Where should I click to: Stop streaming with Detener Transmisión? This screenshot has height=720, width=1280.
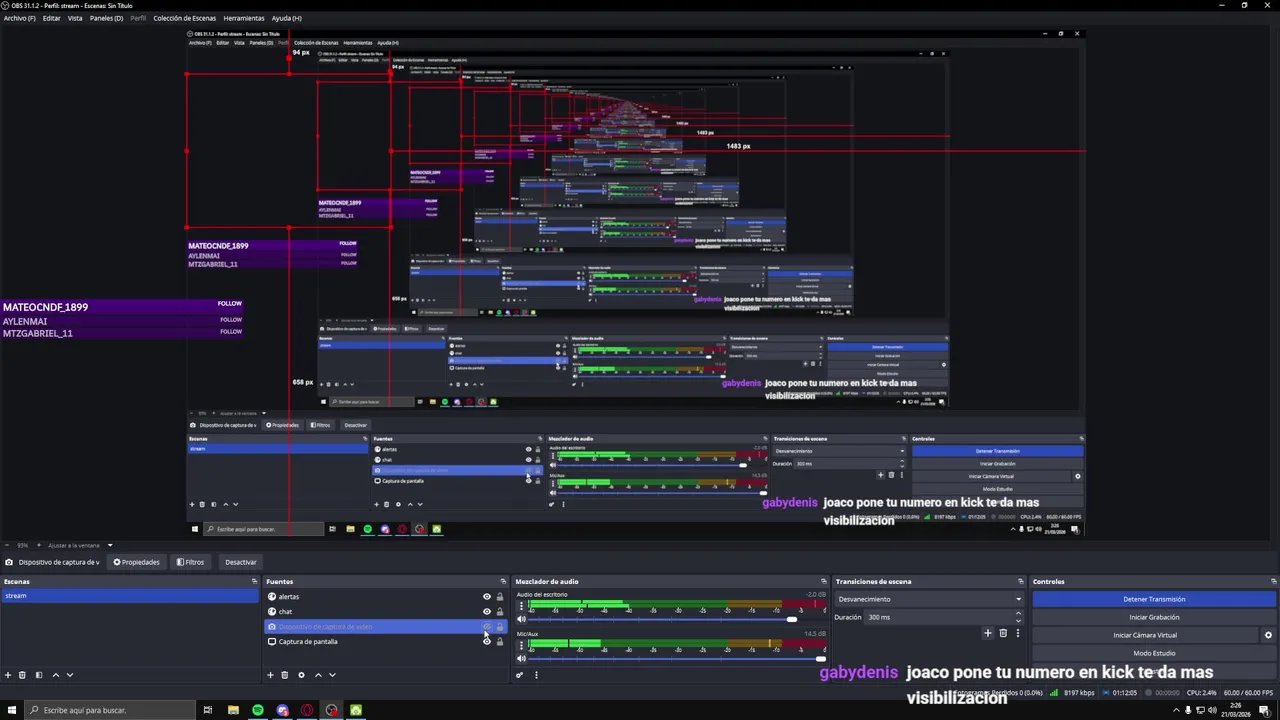tap(1154, 599)
